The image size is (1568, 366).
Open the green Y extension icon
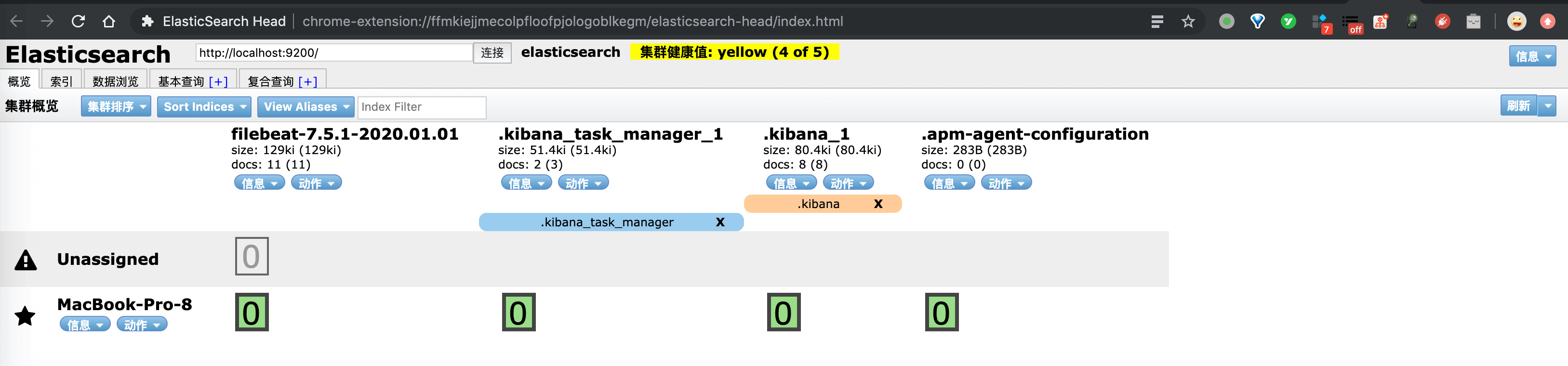point(1288,22)
